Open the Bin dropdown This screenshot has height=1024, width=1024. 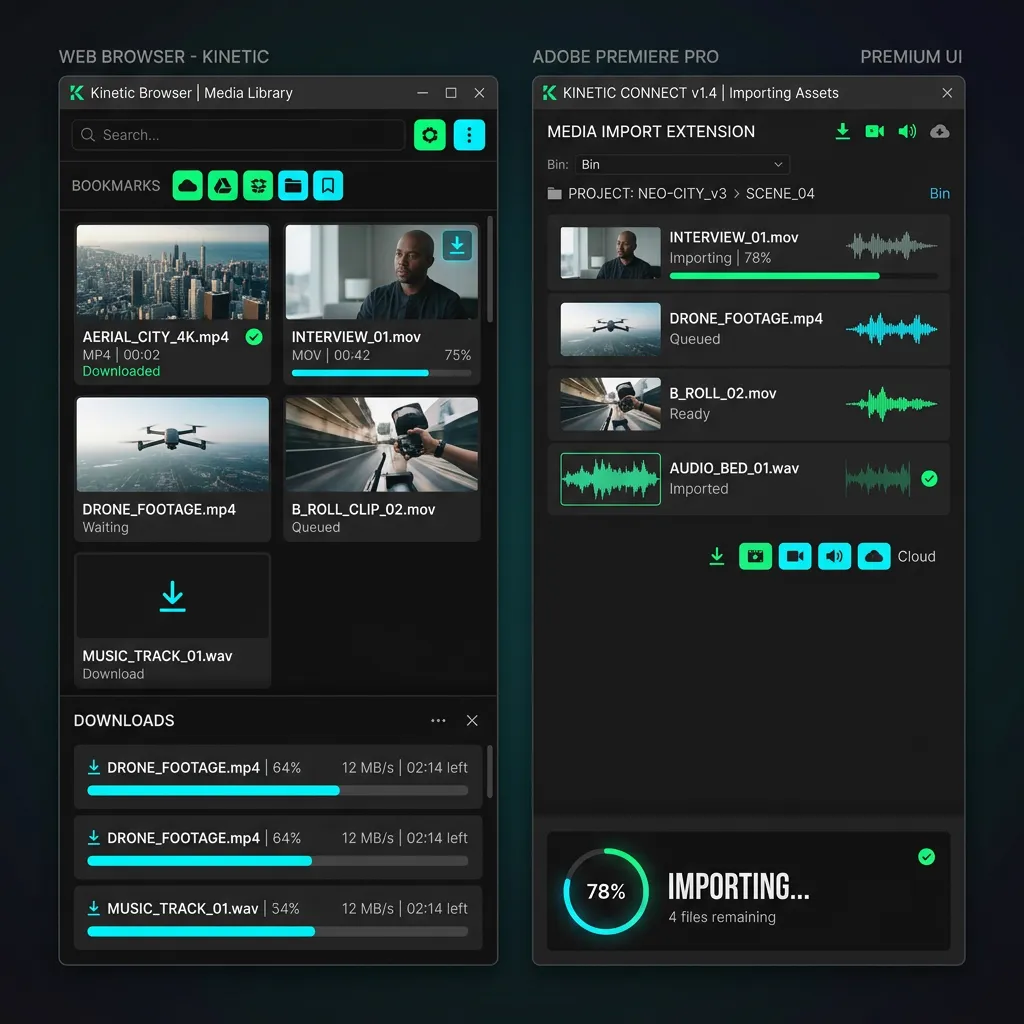tap(682, 165)
